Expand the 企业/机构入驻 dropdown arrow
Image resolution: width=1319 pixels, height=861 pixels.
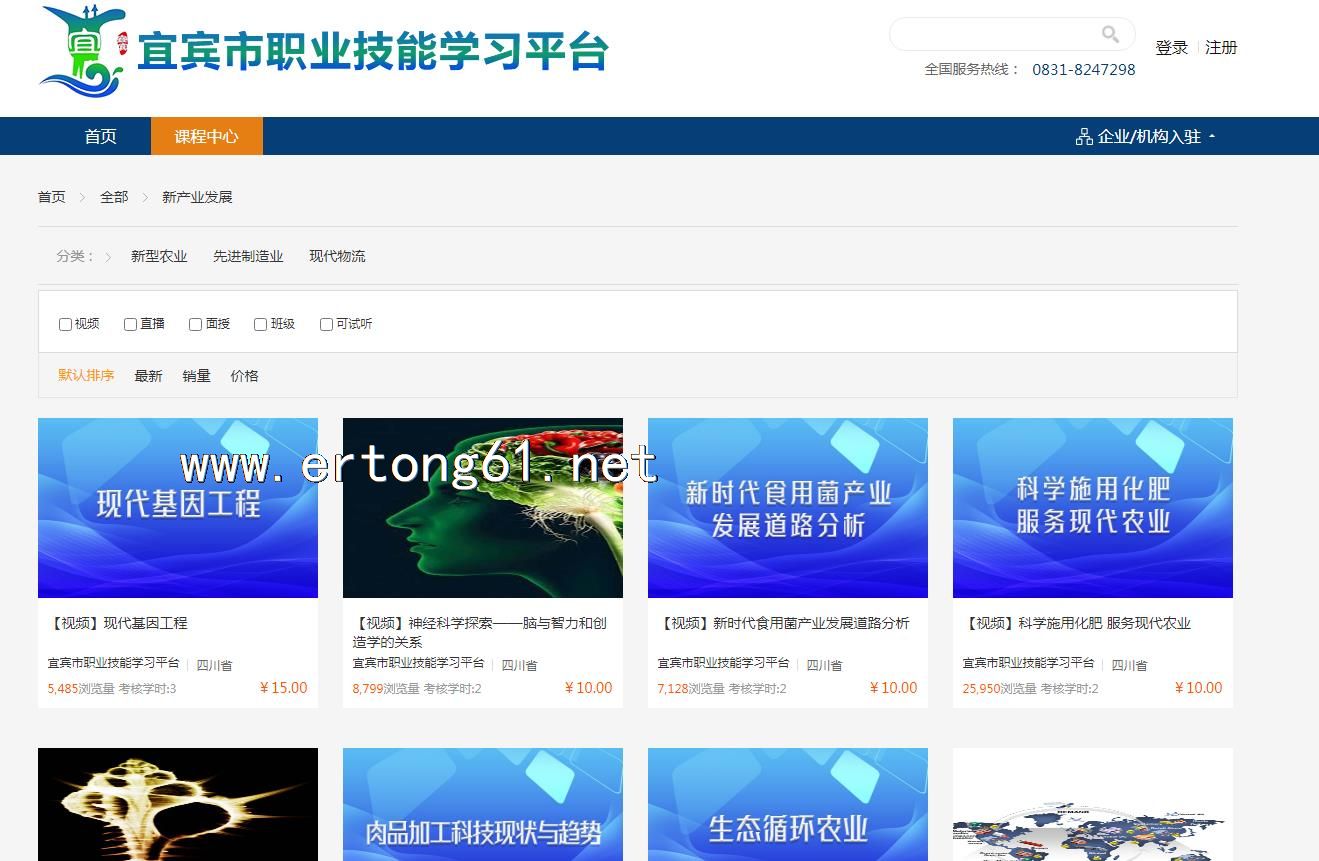point(1212,137)
